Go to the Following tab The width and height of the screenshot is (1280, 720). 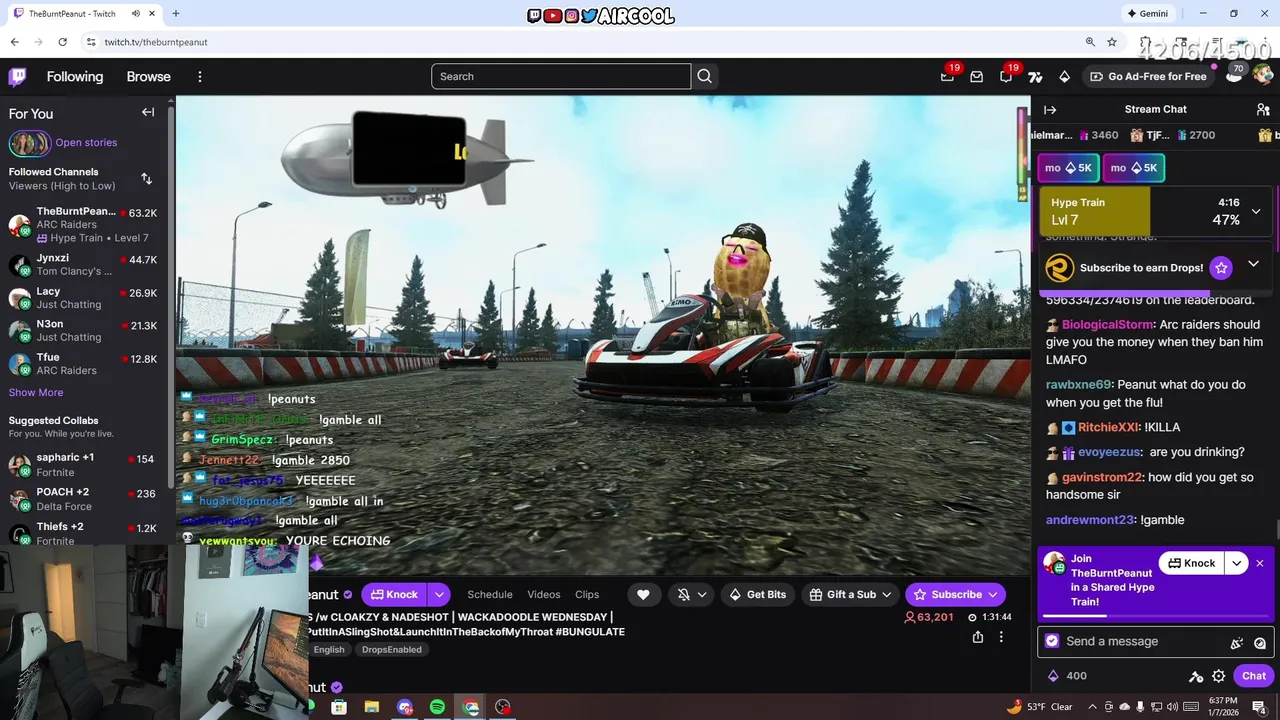pos(75,77)
